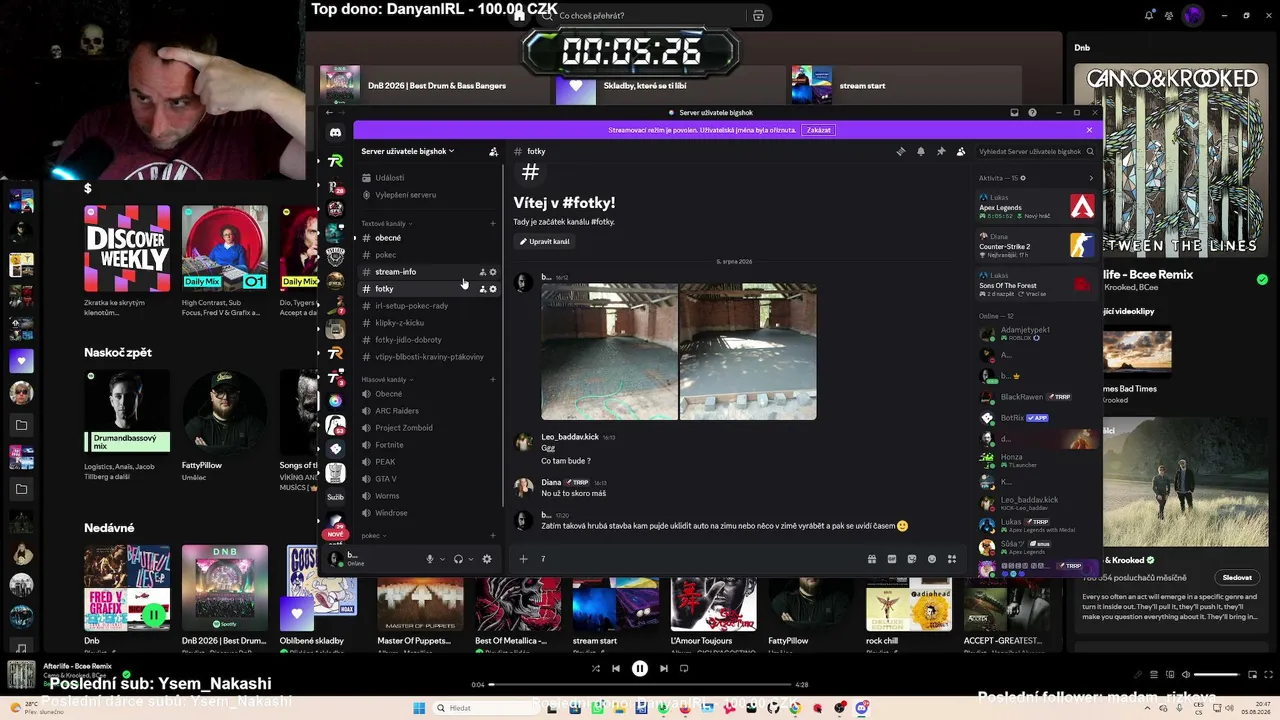1280x720 pixels.
Task: Open channel and roles icon beside server name
Action: [493, 152]
